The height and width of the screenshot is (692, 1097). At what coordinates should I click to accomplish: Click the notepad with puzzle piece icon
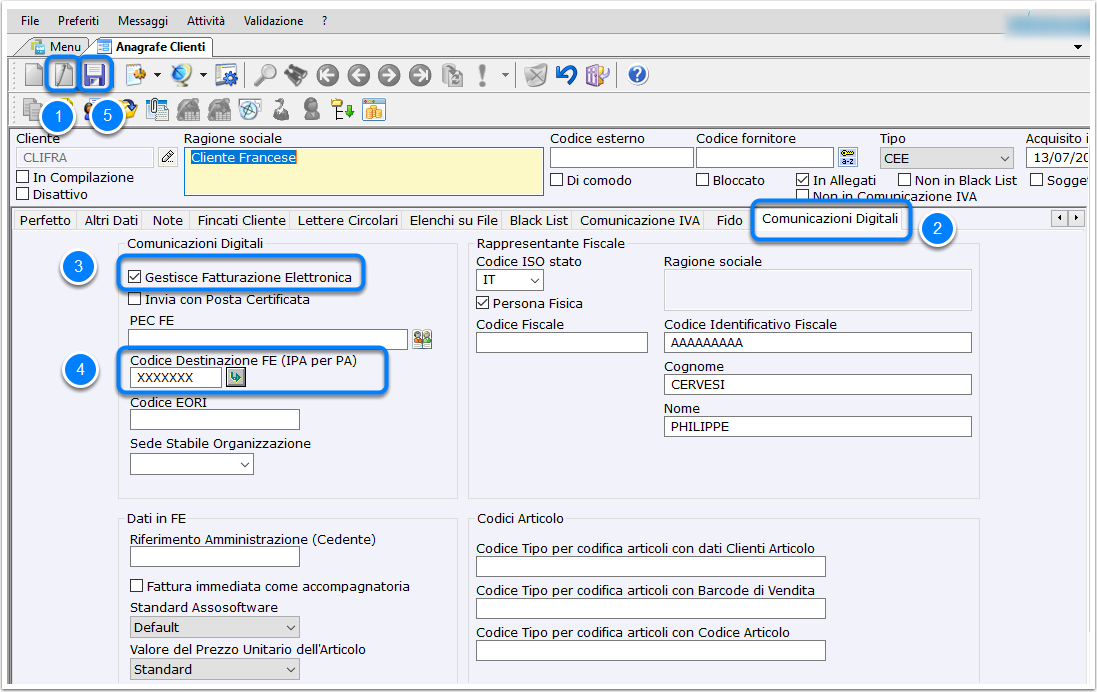click(135, 75)
